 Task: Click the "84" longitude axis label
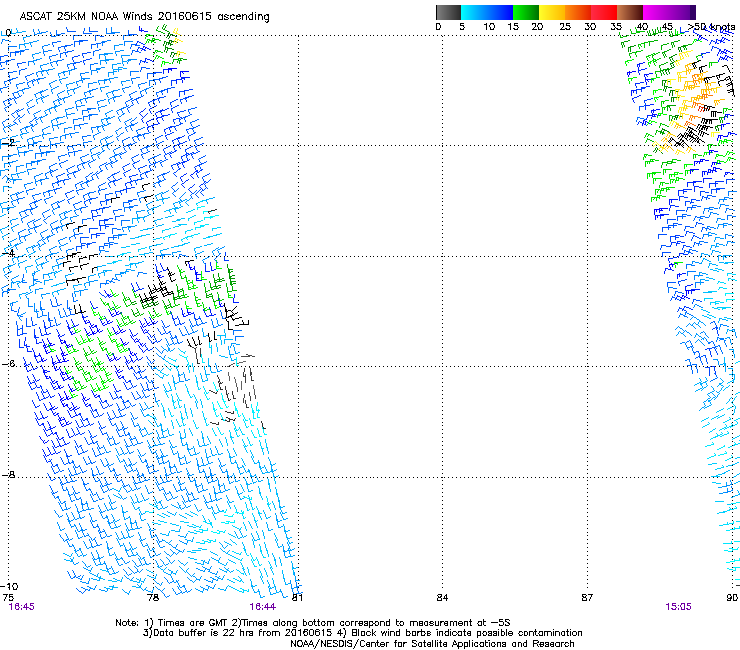(x=442, y=598)
